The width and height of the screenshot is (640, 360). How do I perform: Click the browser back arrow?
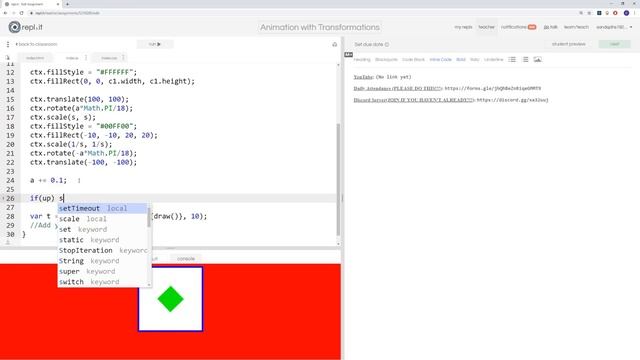tap(5, 13)
